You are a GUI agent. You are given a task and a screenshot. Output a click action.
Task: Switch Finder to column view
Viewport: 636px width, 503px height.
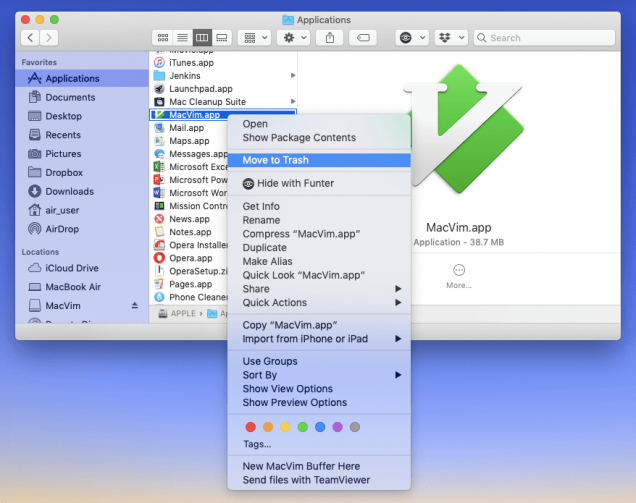pos(202,38)
